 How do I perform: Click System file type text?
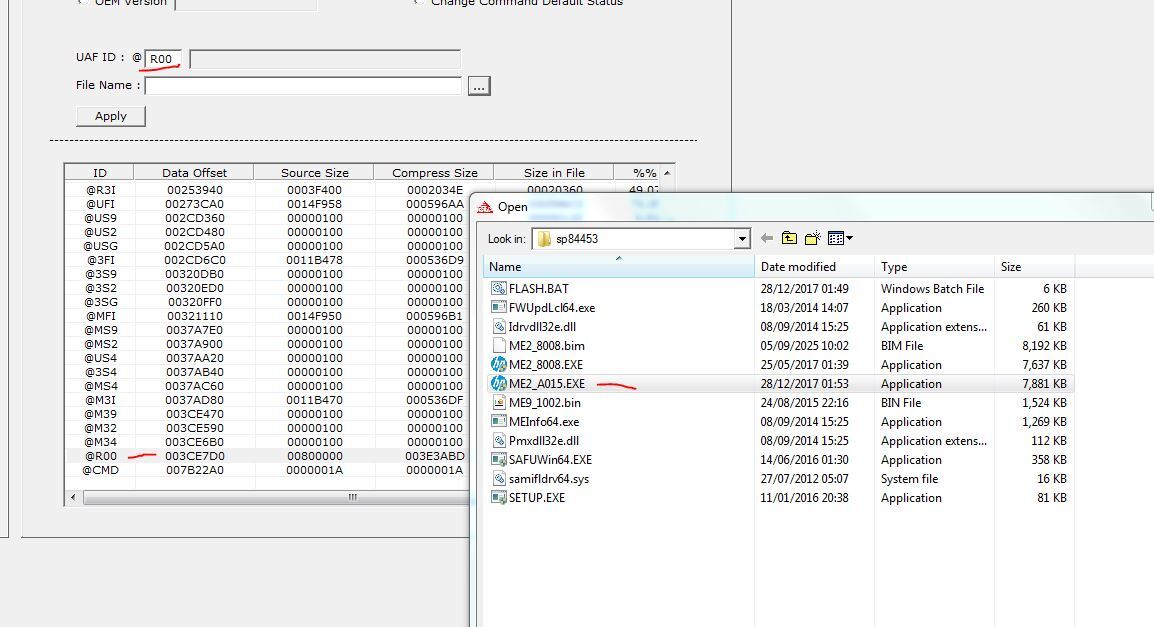pos(910,479)
